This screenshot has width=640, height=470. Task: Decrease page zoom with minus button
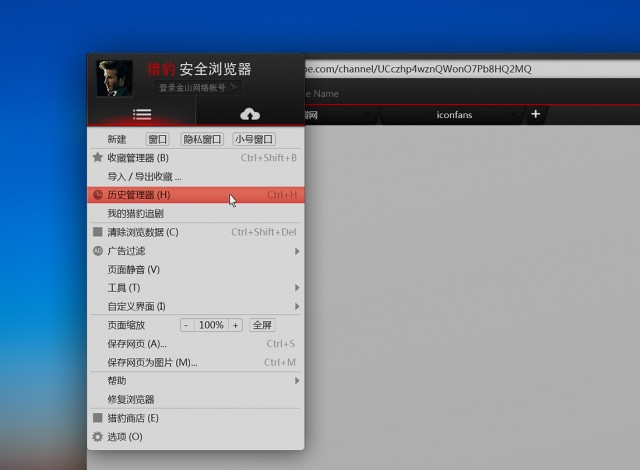186,325
